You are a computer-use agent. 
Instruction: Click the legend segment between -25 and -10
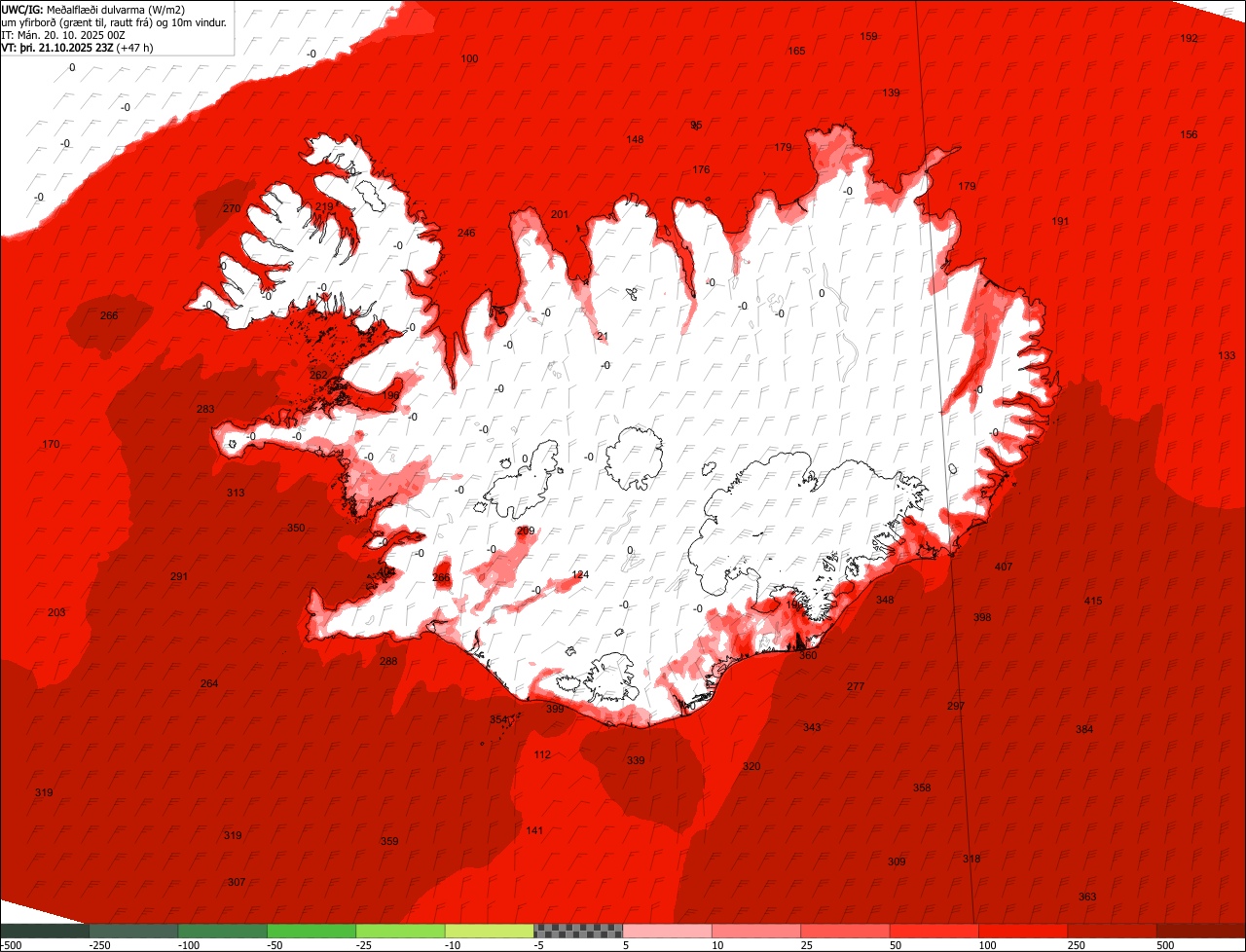click(400, 931)
